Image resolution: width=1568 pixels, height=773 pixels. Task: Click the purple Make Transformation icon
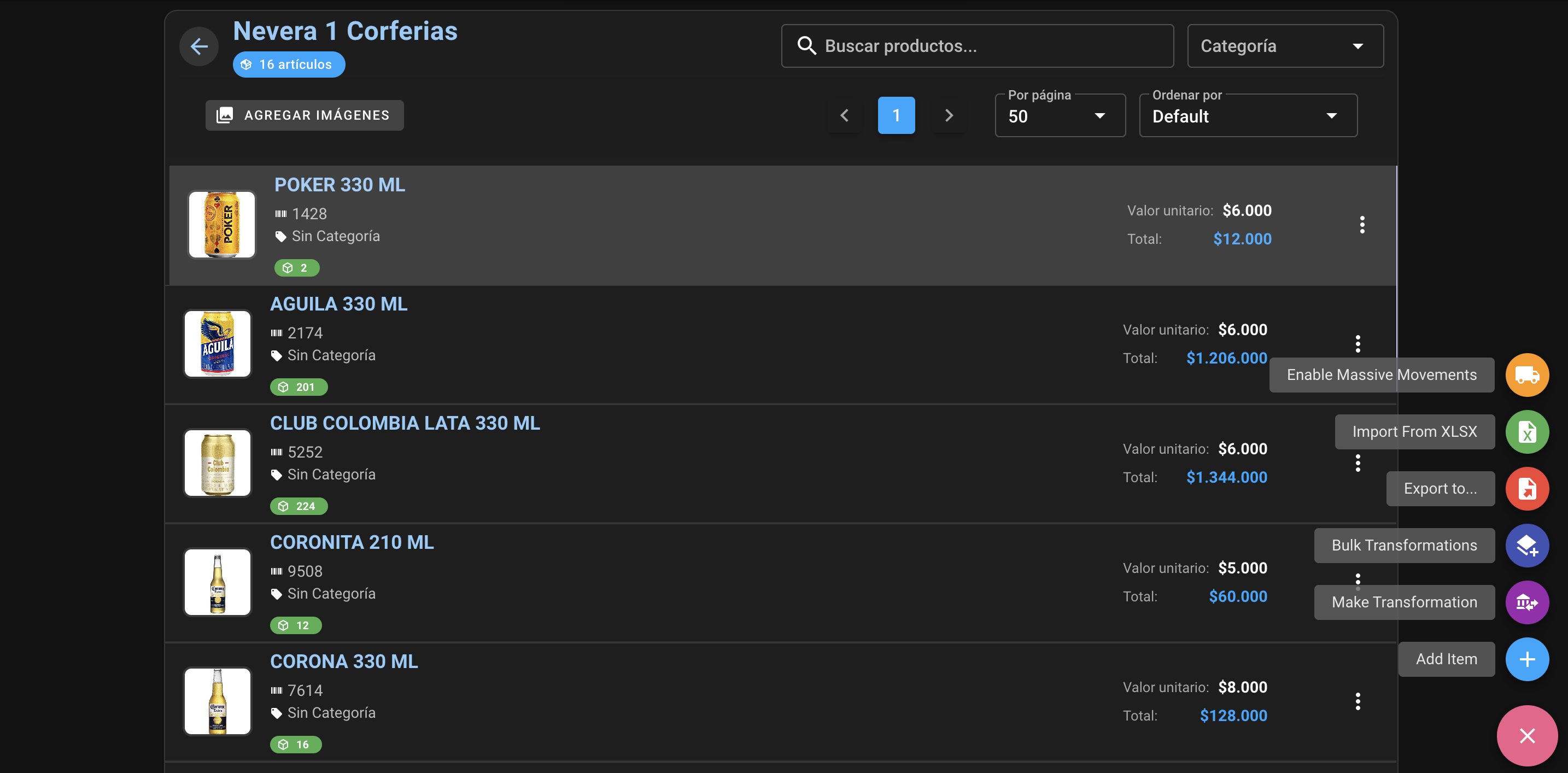click(x=1526, y=602)
